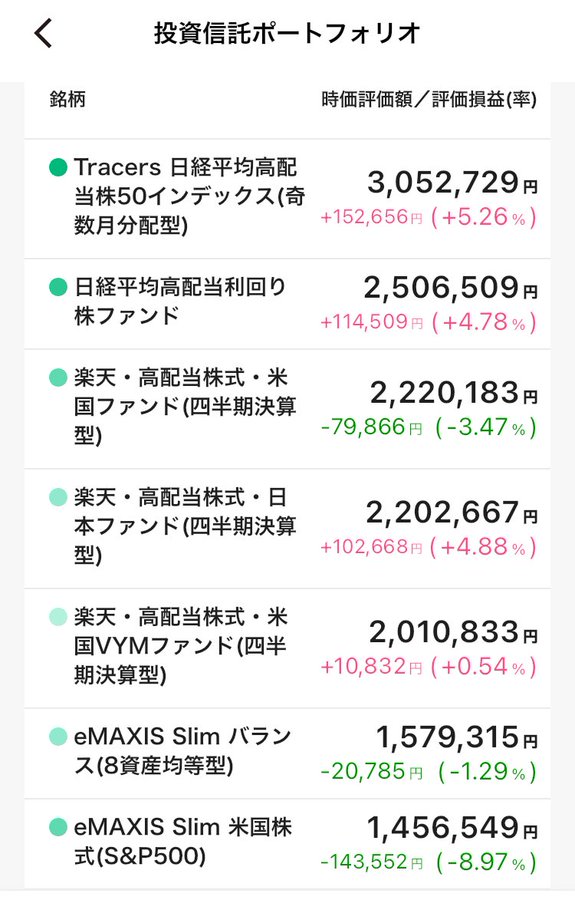575x900 pixels.
Task: Click the 投資信託ポートフォリオ page title
Action: [287, 33]
